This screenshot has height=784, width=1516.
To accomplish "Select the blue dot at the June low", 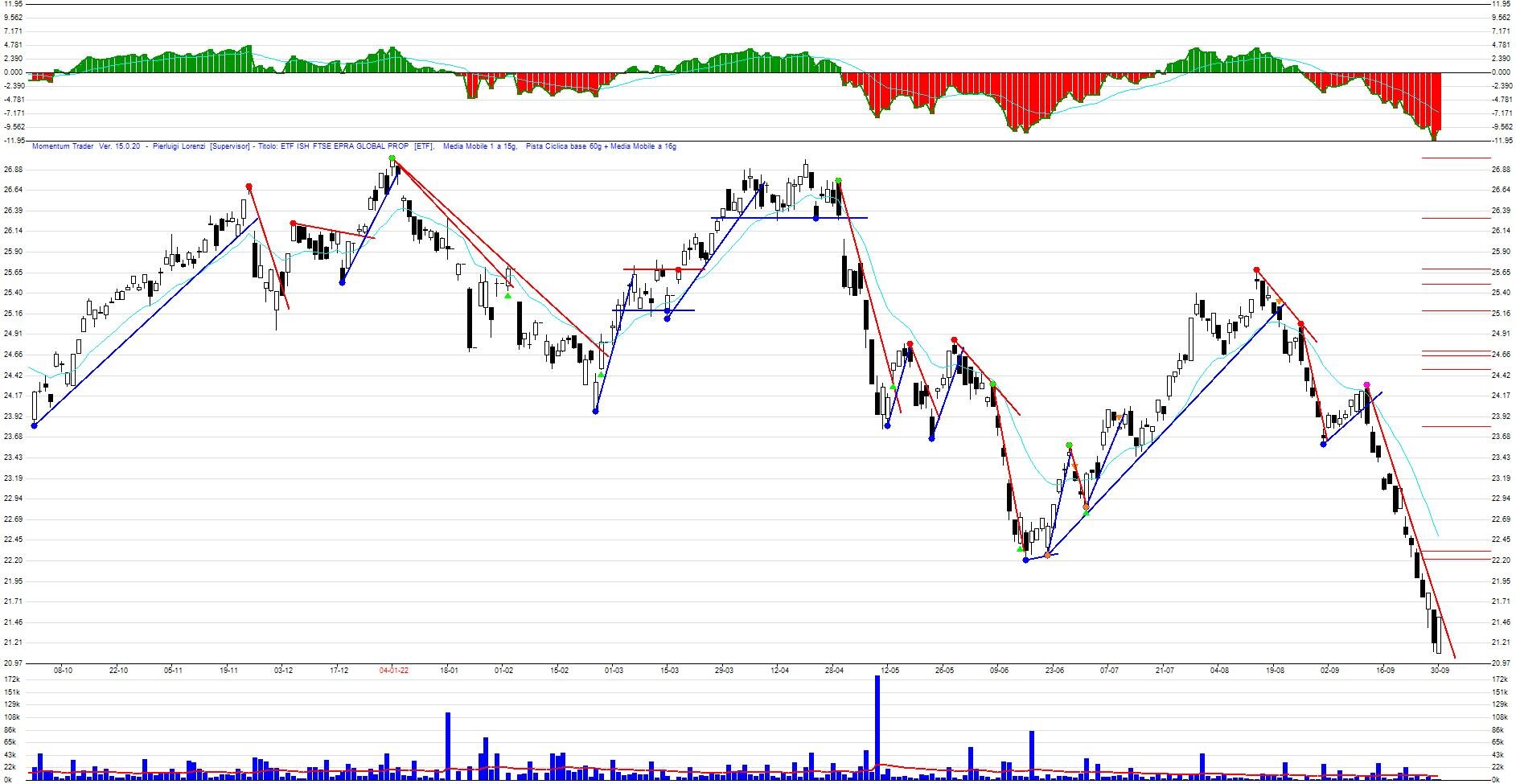I will (1025, 560).
